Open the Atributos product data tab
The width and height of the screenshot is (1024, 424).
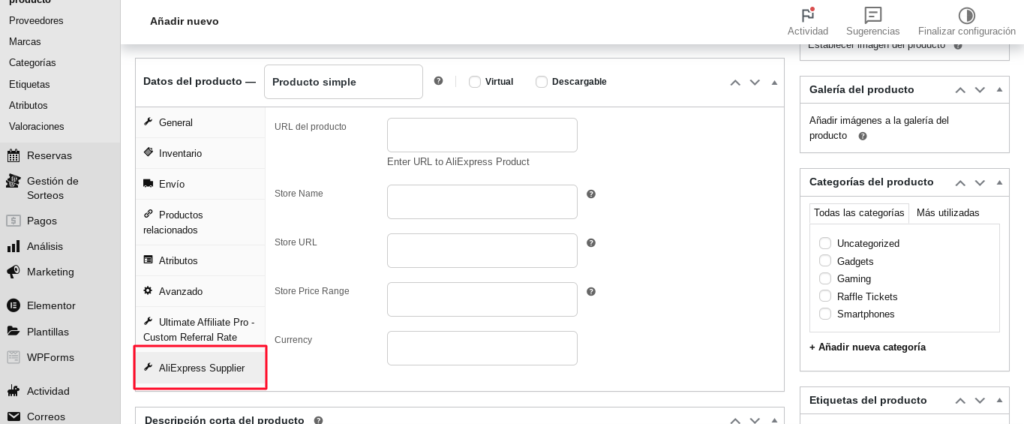point(200,260)
